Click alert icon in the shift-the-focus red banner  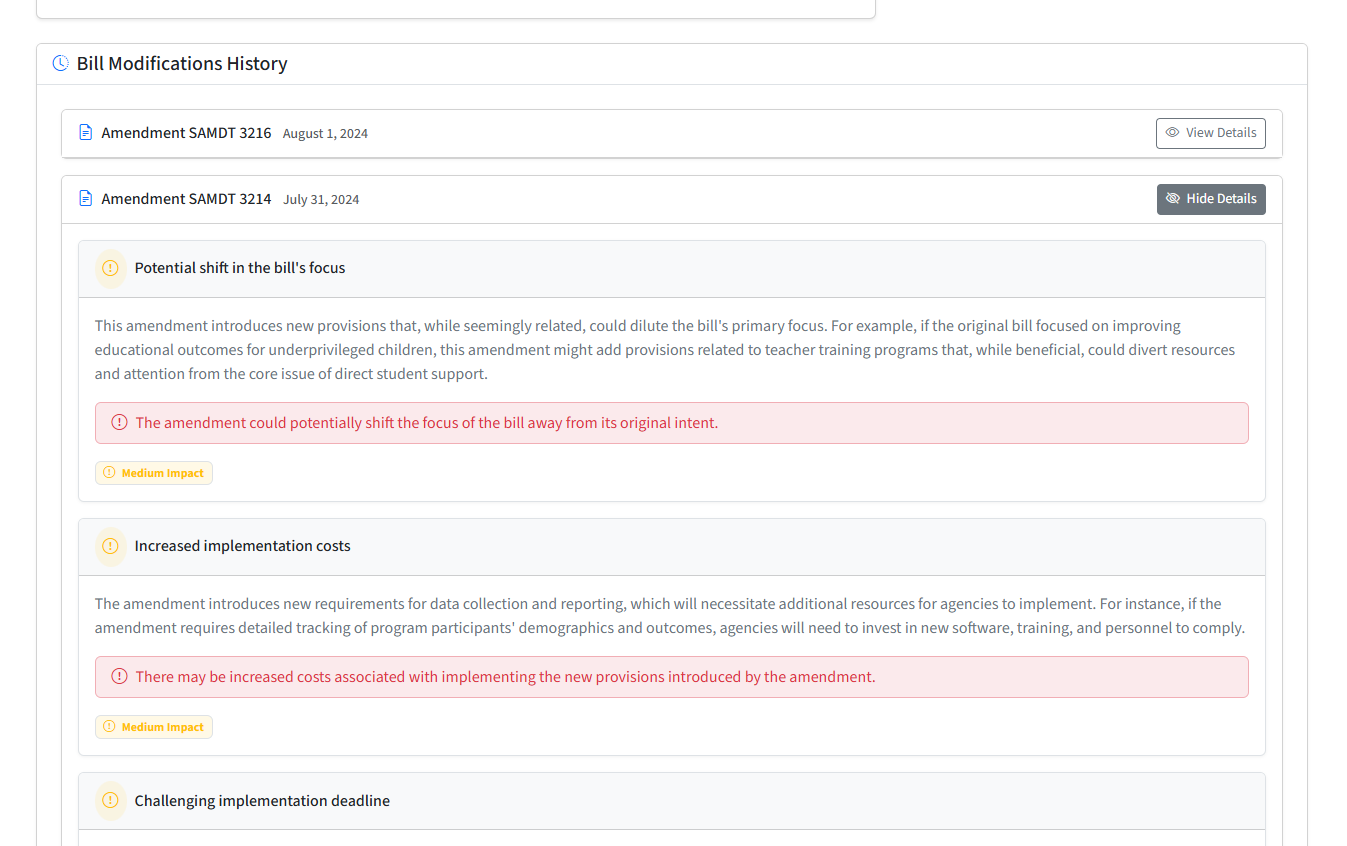[x=120, y=422]
